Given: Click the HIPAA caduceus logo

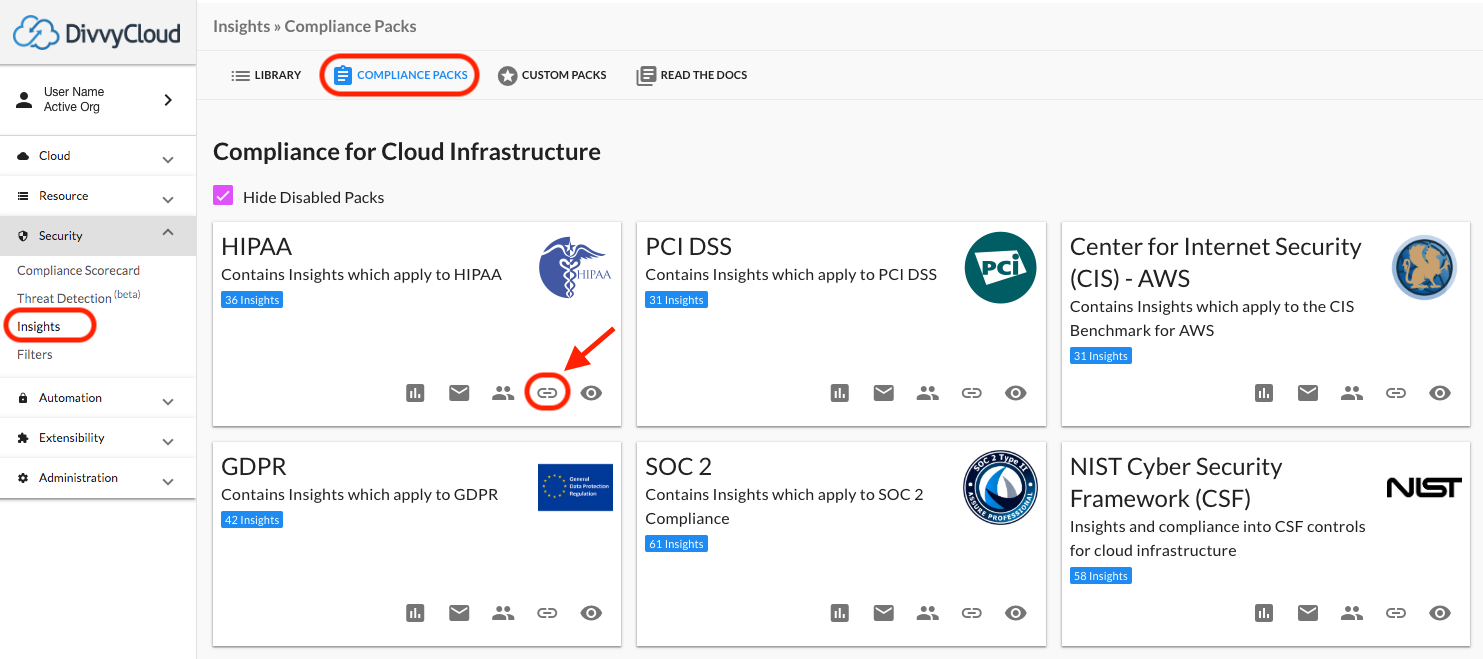Looking at the screenshot, I should click(x=575, y=268).
